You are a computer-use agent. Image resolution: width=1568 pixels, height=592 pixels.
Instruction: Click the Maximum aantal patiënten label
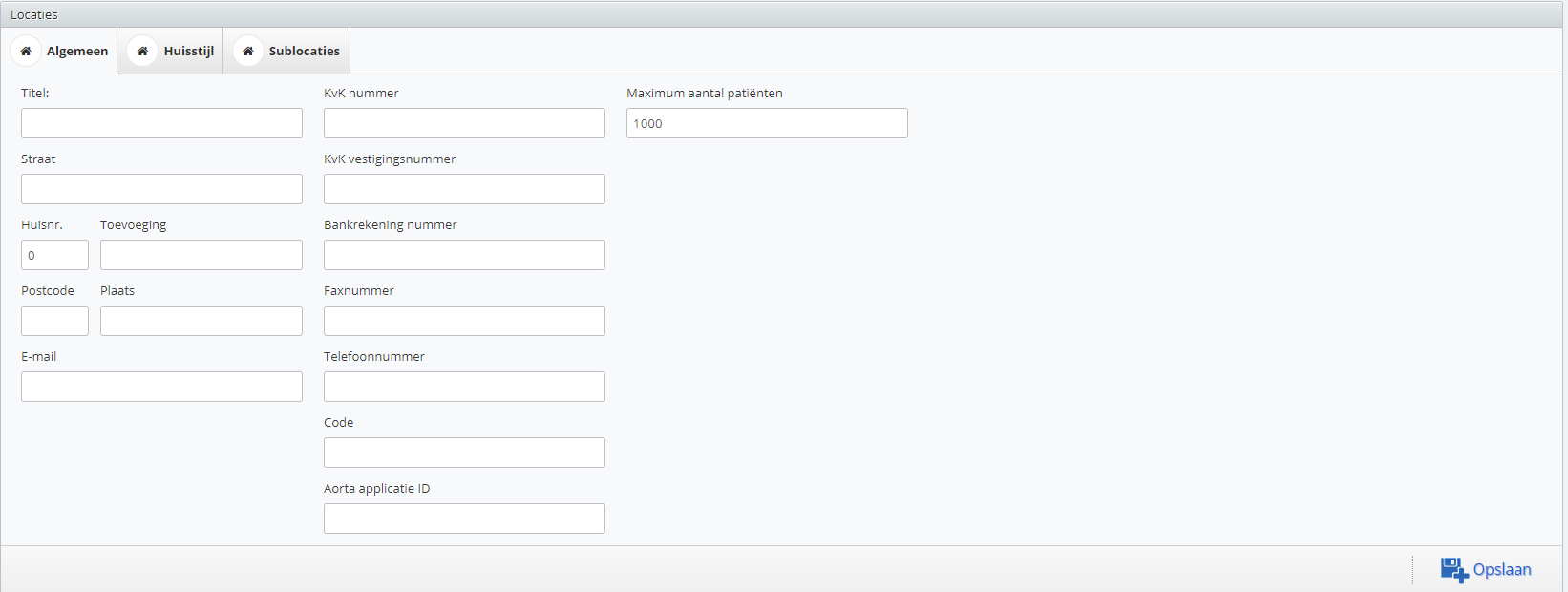[705, 93]
